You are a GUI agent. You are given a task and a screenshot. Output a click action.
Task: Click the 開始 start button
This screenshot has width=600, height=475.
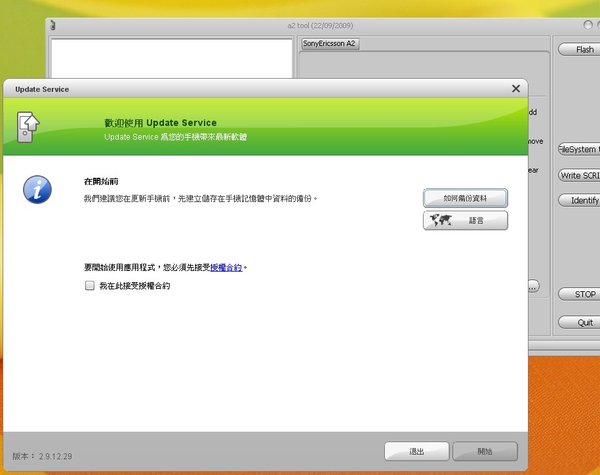pos(485,452)
